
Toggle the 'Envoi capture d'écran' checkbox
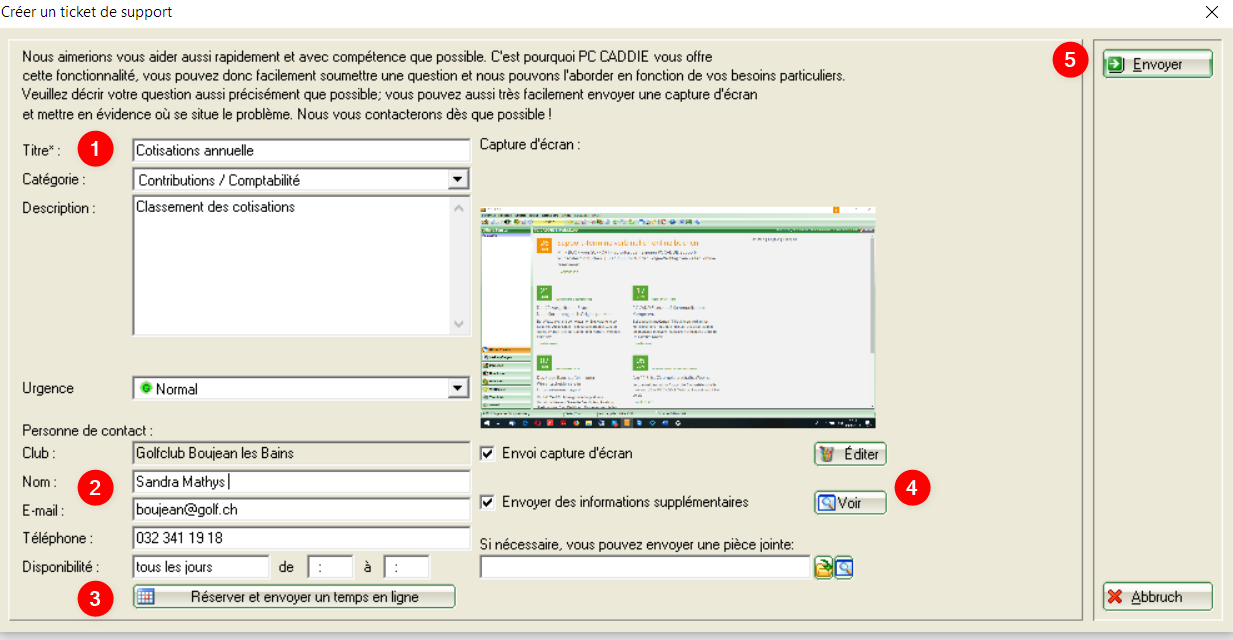[488, 453]
